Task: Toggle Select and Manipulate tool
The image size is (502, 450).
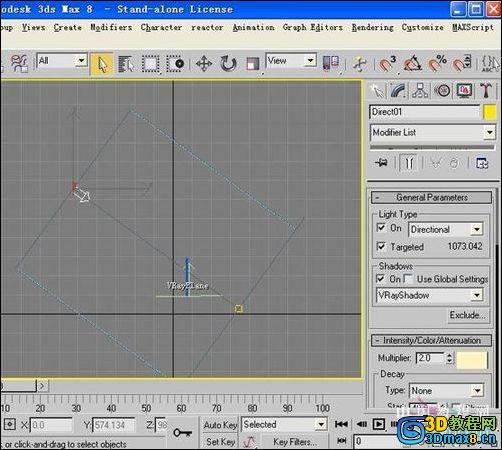Action: tap(360, 64)
